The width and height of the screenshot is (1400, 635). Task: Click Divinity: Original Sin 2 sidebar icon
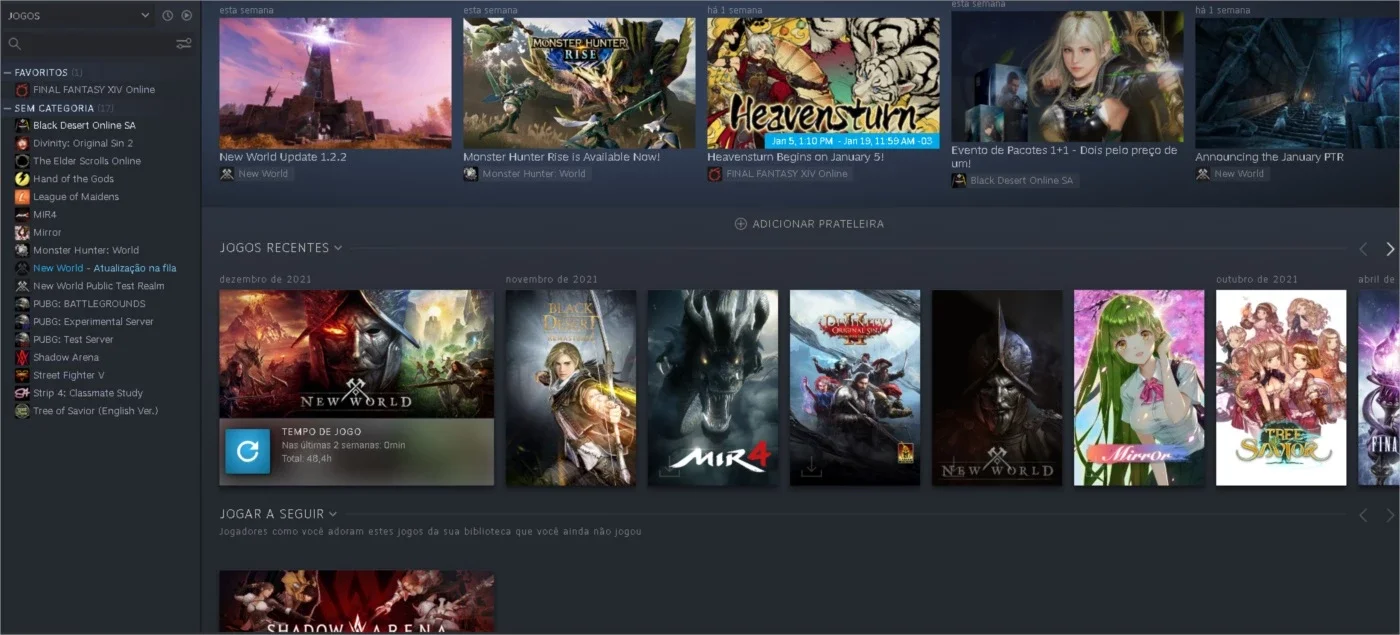(22, 143)
